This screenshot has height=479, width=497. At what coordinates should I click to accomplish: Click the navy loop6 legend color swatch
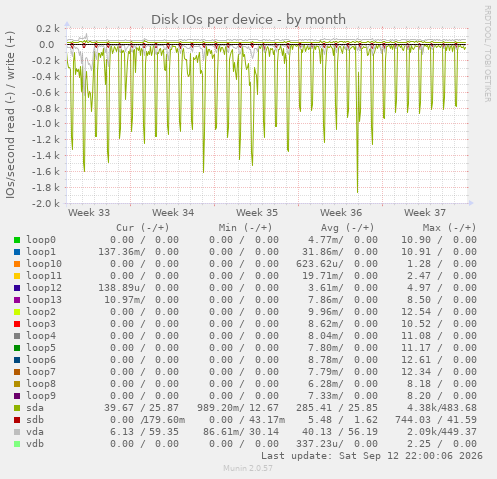tap(17, 360)
